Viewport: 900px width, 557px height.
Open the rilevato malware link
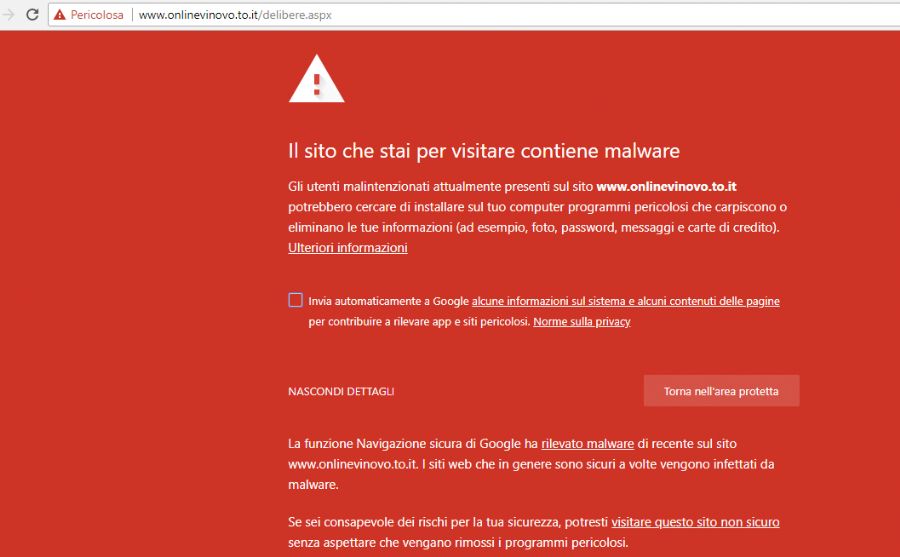pos(587,443)
